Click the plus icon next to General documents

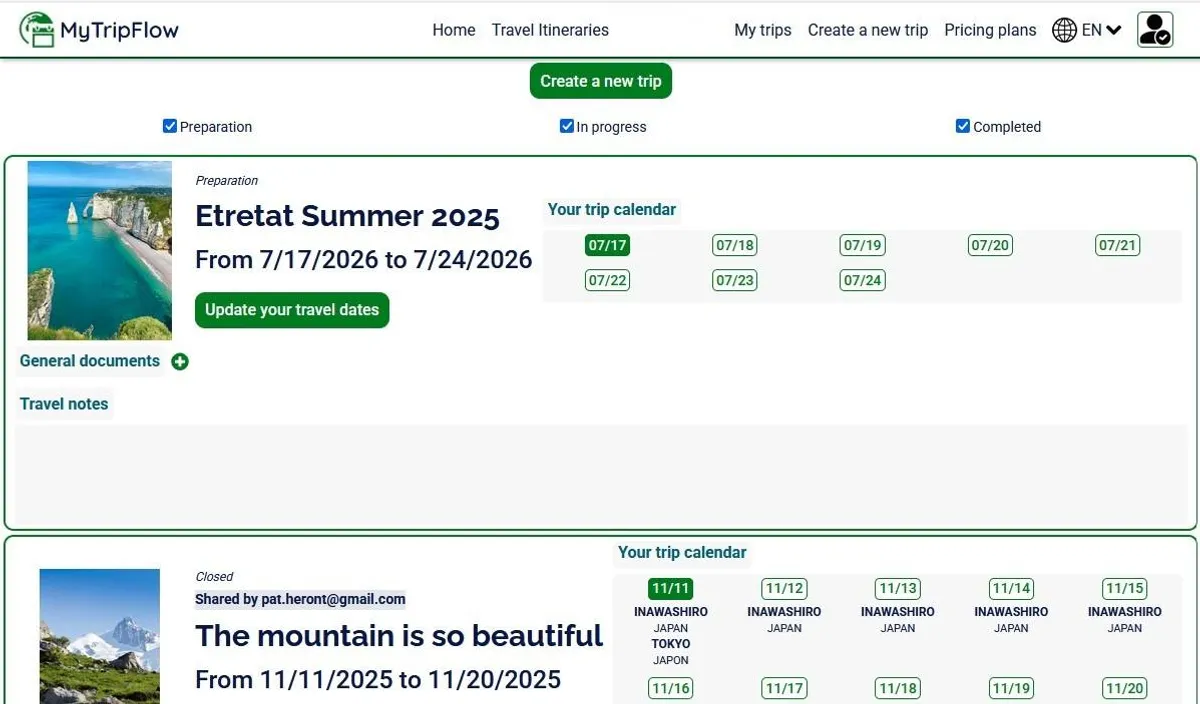[180, 361]
